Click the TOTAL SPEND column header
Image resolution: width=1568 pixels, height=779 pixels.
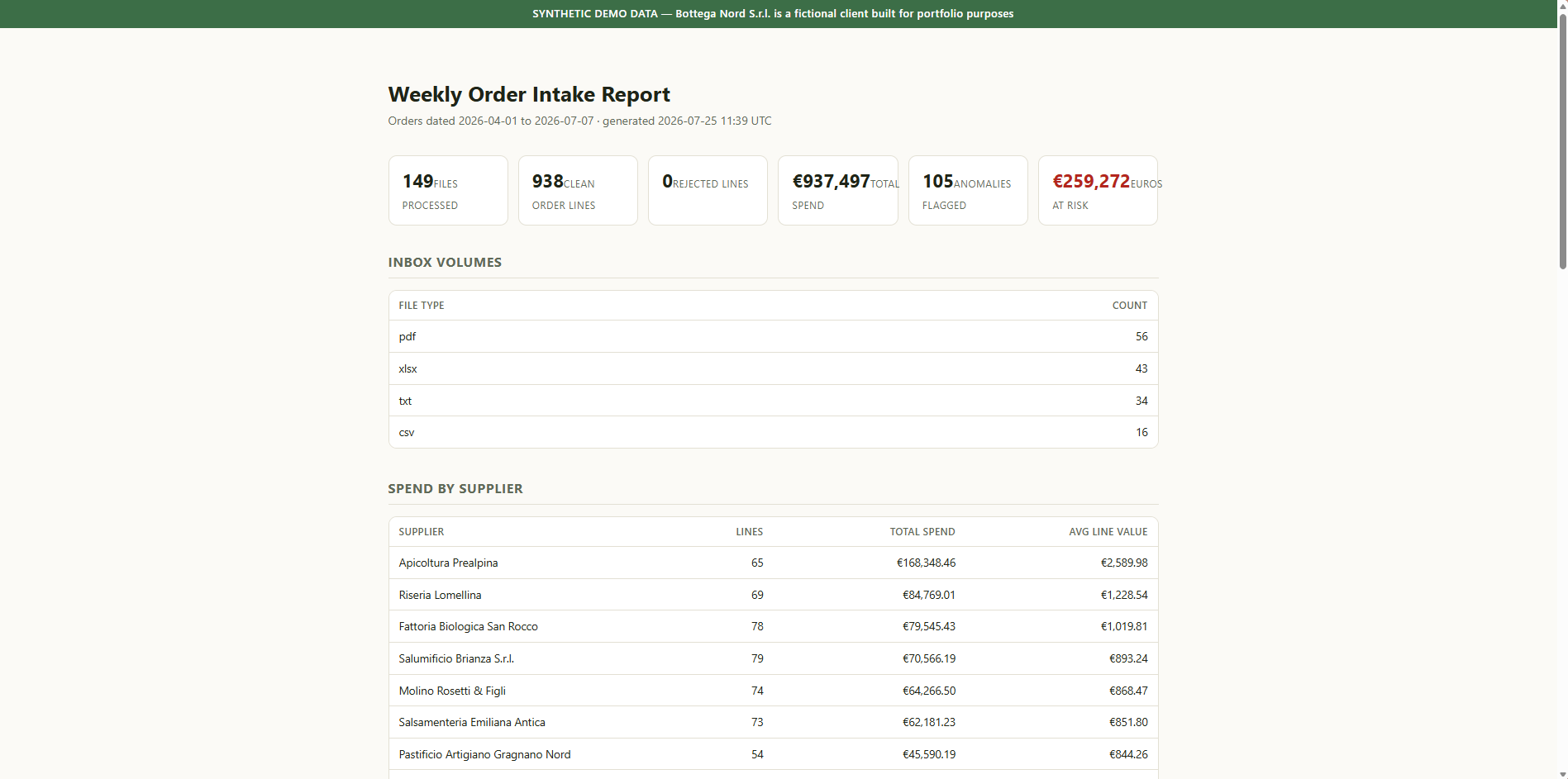click(922, 532)
